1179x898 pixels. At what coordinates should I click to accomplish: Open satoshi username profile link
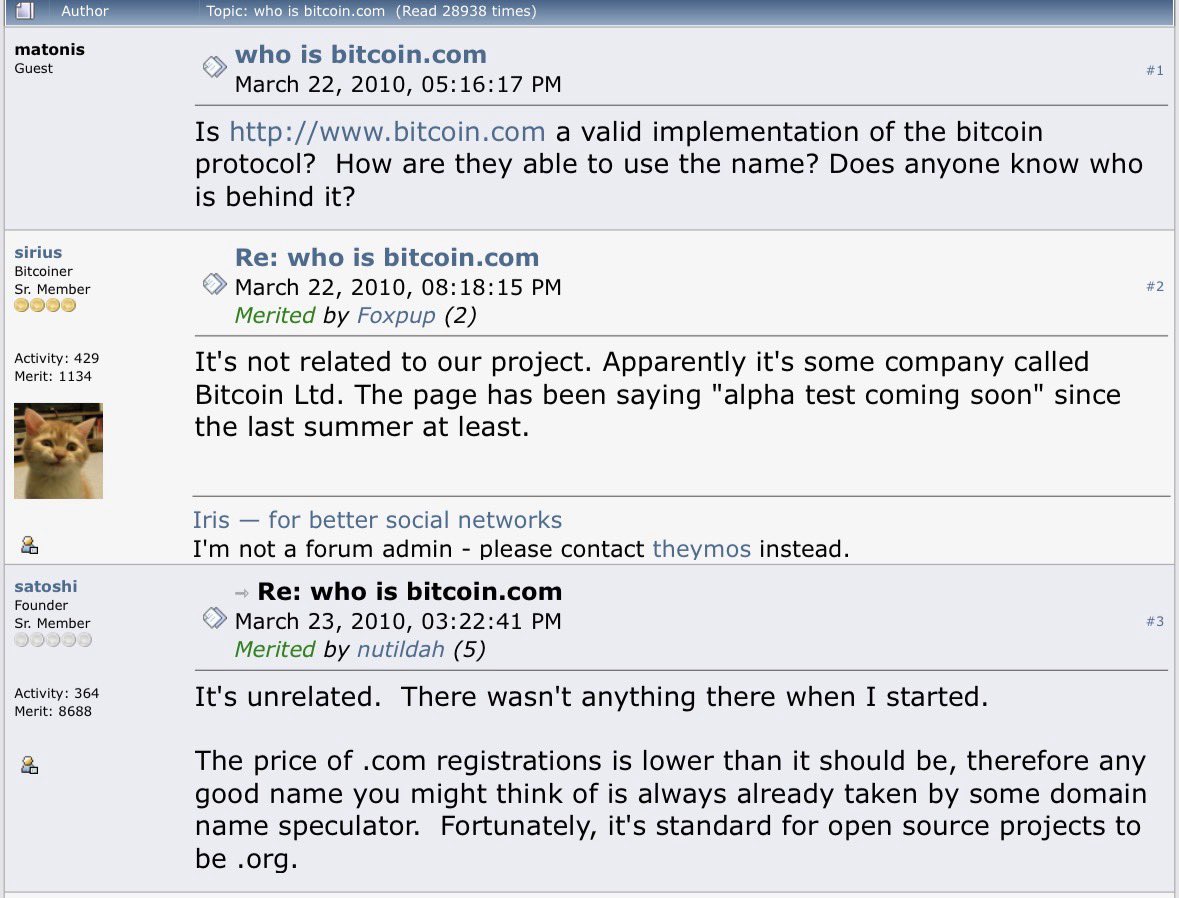point(45,586)
